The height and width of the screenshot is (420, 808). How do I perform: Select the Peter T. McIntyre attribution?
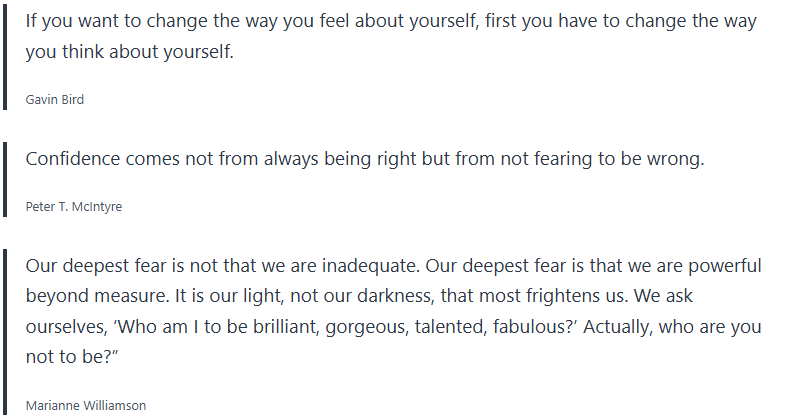73,207
